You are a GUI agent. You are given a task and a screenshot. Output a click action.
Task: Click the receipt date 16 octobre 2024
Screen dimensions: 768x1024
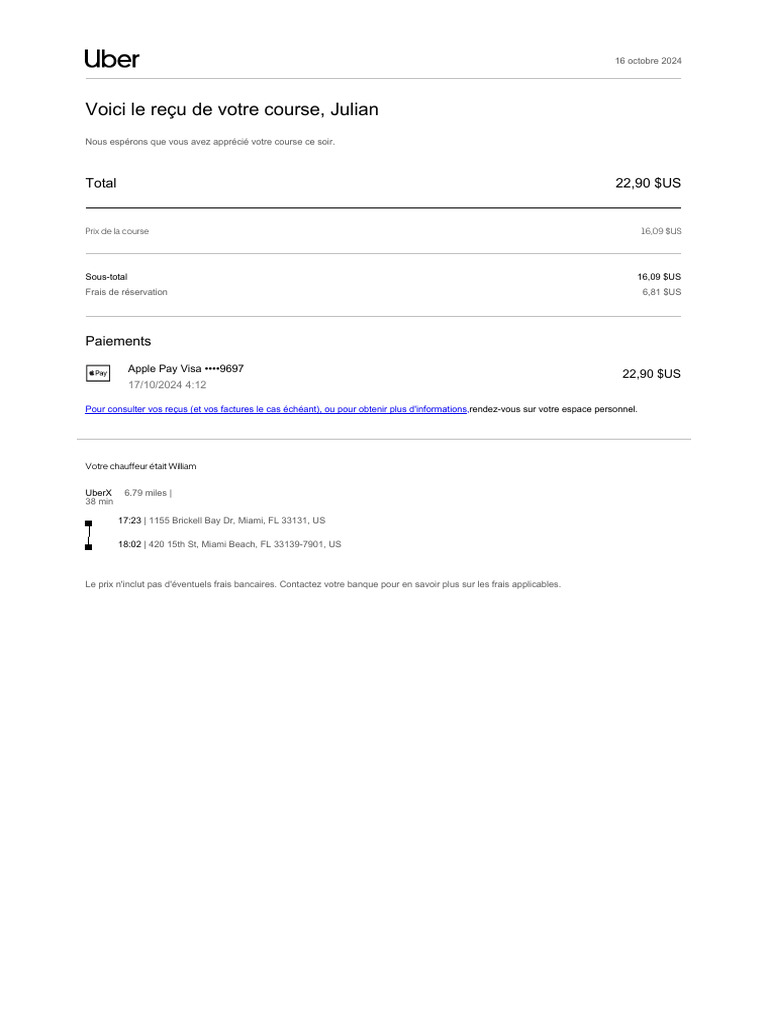click(648, 61)
